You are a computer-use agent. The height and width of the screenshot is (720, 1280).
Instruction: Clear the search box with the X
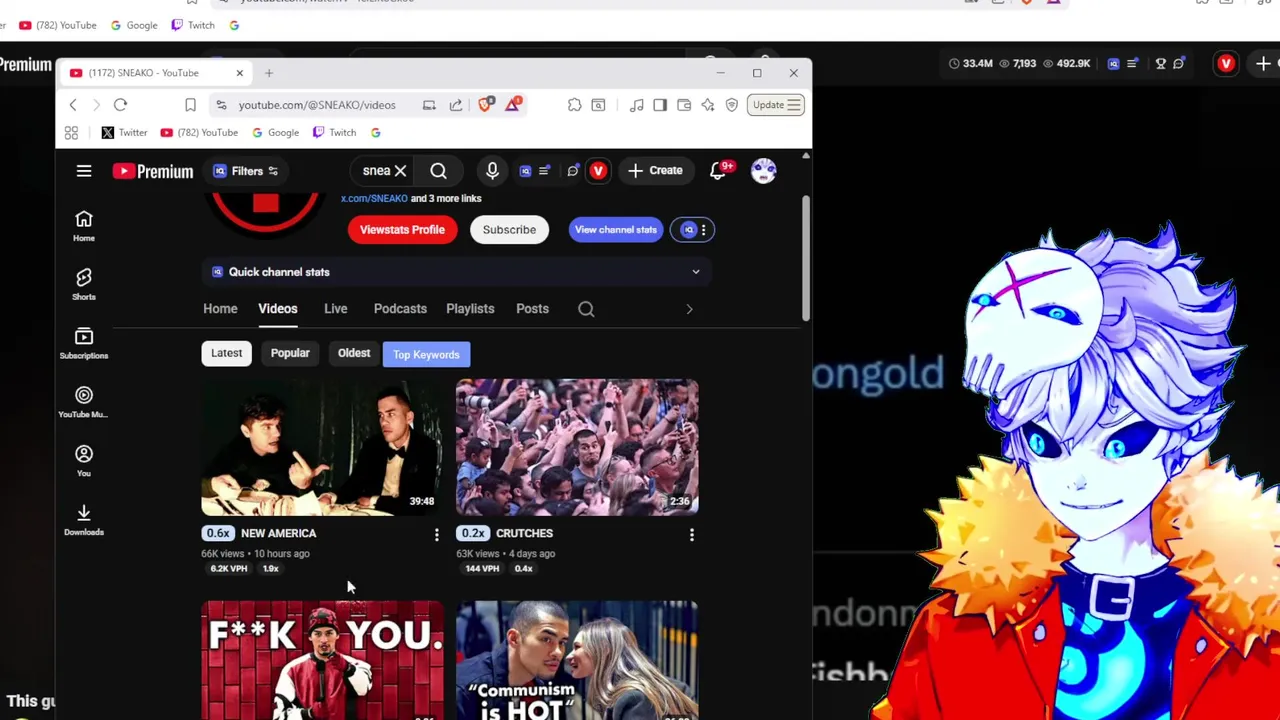400,171
